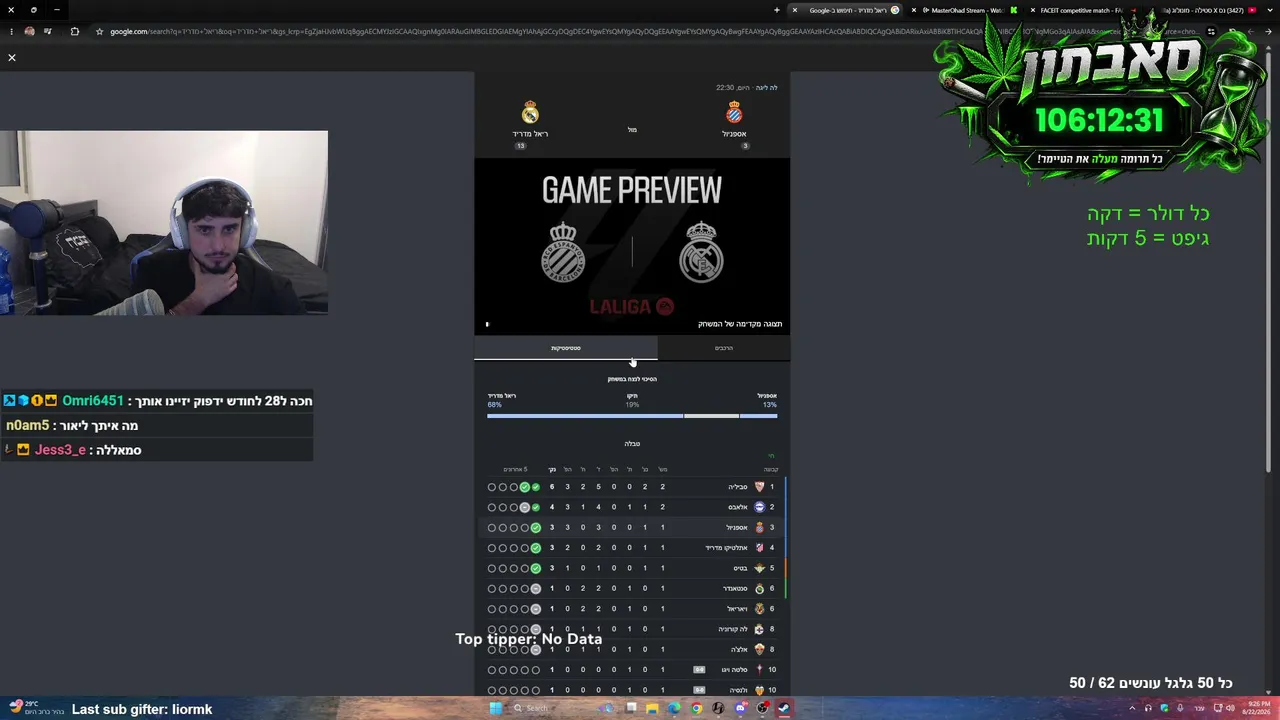
Task: Play the Game Preview video thumbnail
Action: [x=632, y=246]
